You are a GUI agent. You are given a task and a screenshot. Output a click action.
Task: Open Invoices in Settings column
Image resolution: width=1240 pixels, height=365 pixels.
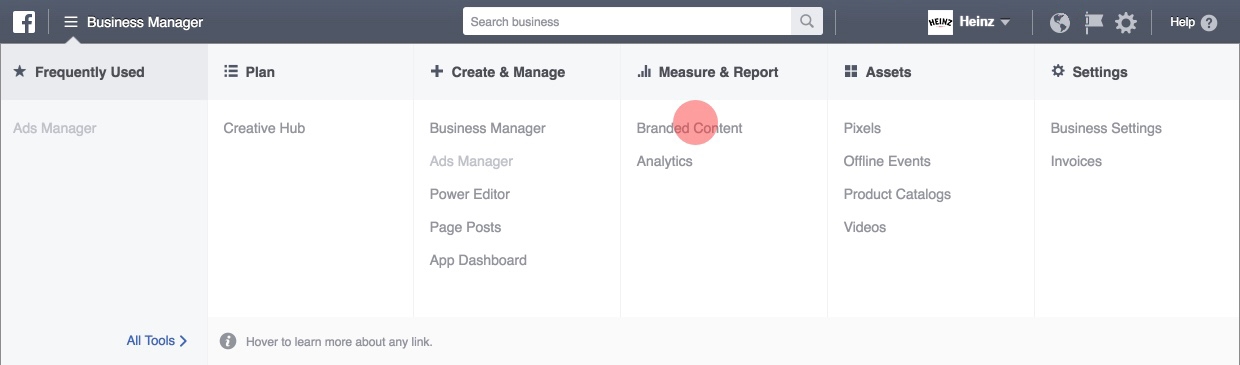(x=1076, y=161)
